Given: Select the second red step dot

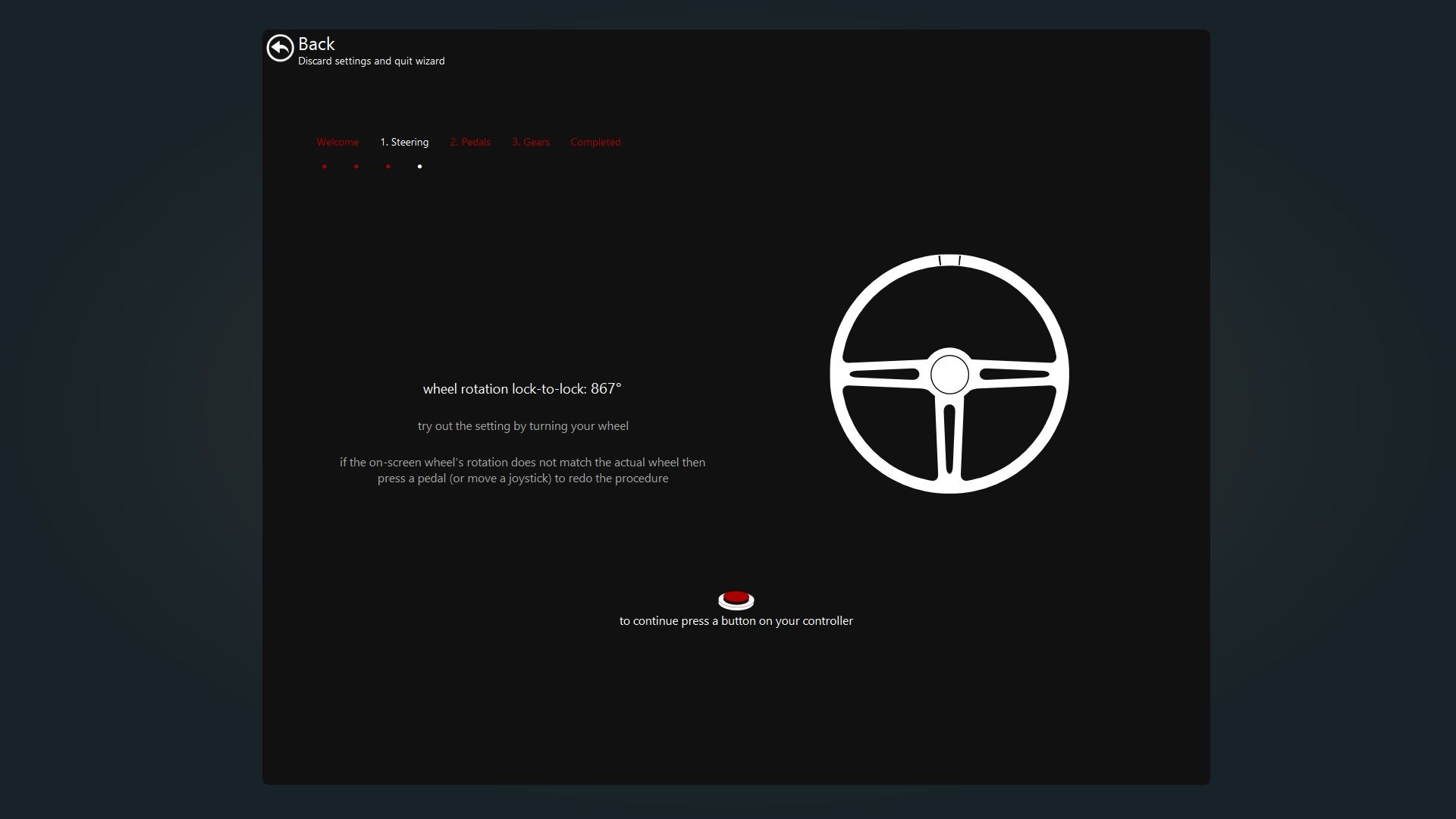Looking at the screenshot, I should click(x=356, y=166).
